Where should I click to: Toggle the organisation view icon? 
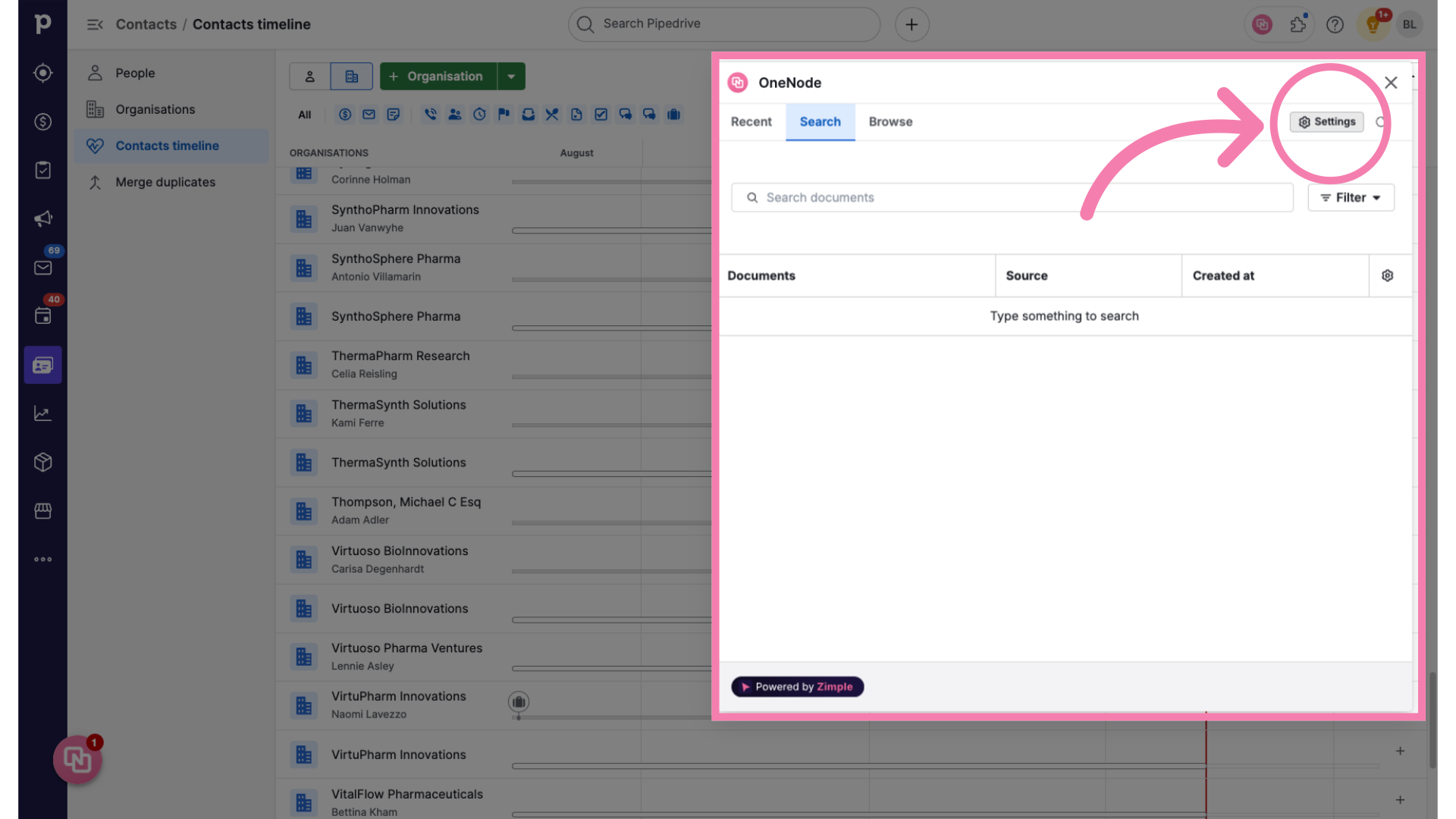351,76
